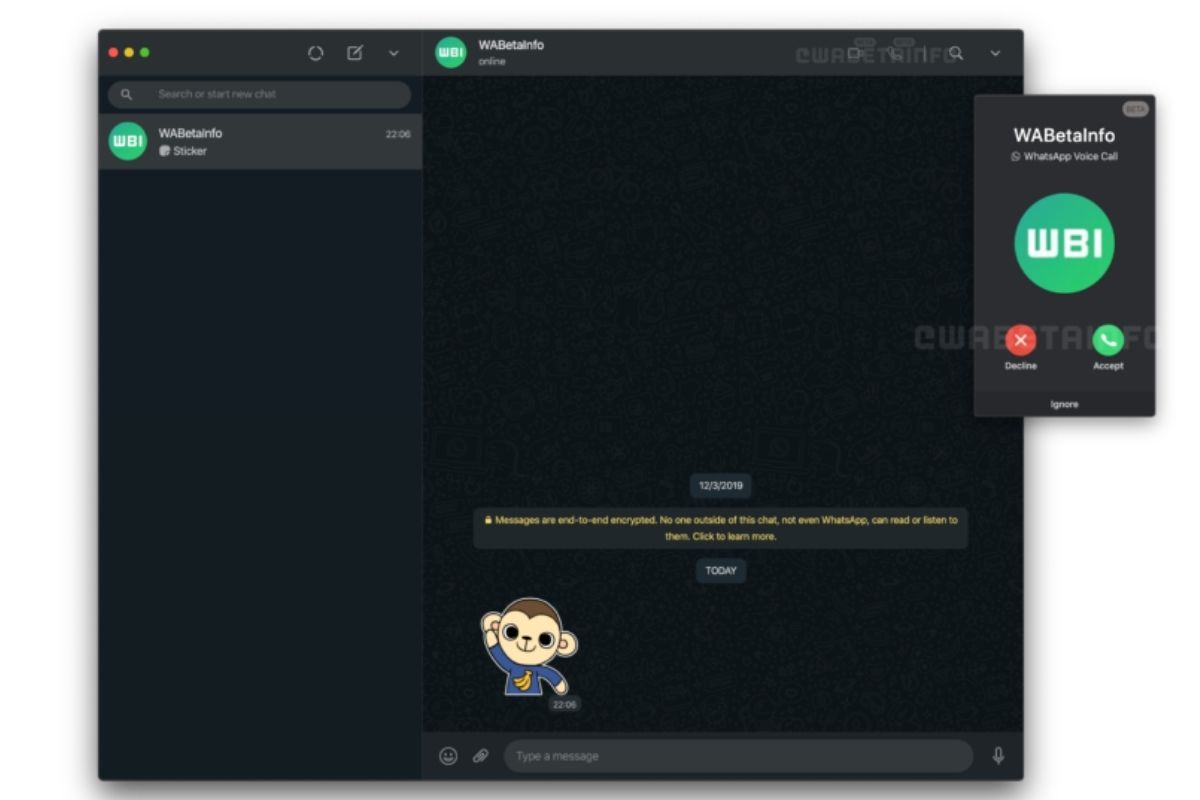Screen dimensions: 1200x800
Task: Click the 22:06 timestamp under the sticker
Action: [x=564, y=705]
